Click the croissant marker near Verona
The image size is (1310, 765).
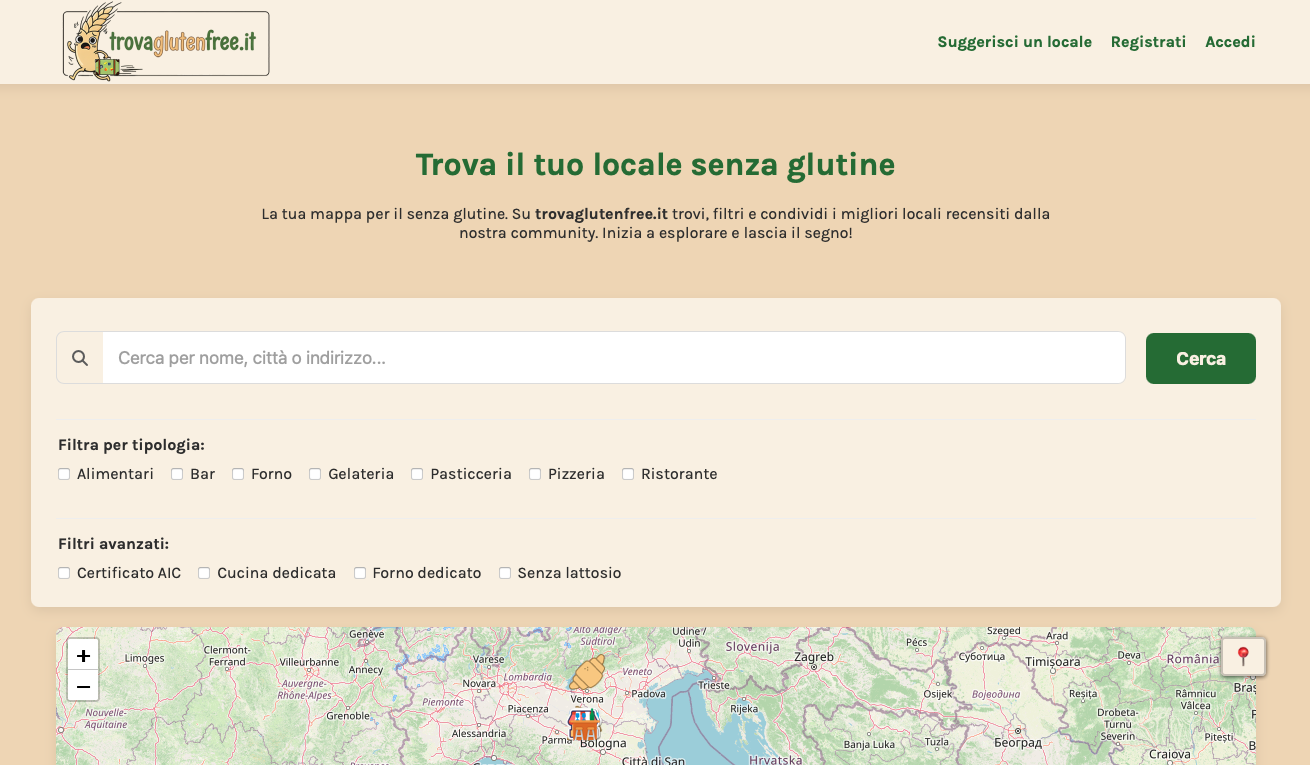click(x=587, y=674)
